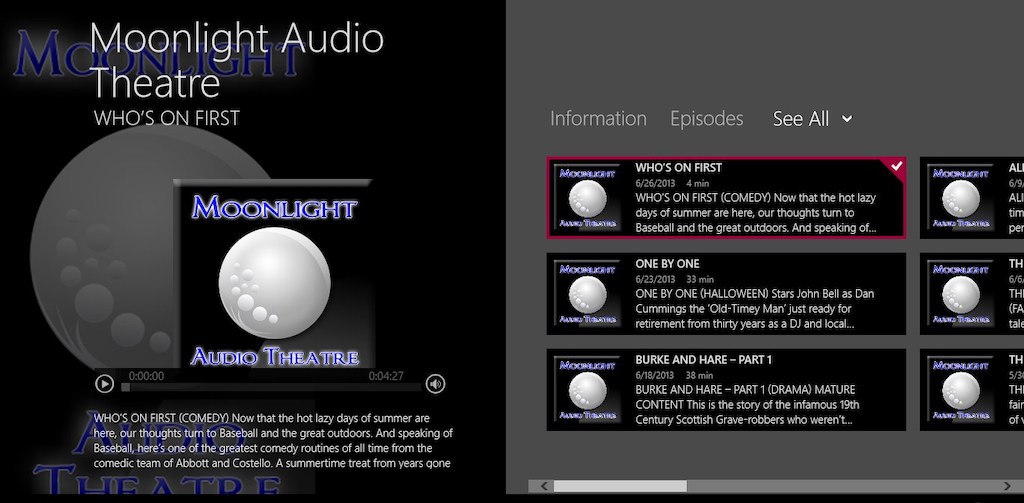Screen dimensions: 1024x503
Task: Select the ONE BY ONE episode thumbnail
Action: (x=587, y=294)
